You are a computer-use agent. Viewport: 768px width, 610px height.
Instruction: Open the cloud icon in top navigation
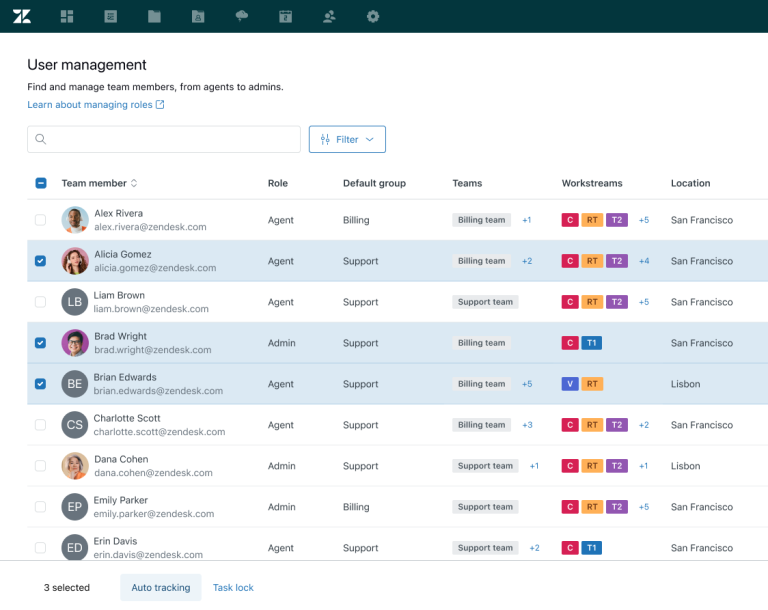(241, 16)
